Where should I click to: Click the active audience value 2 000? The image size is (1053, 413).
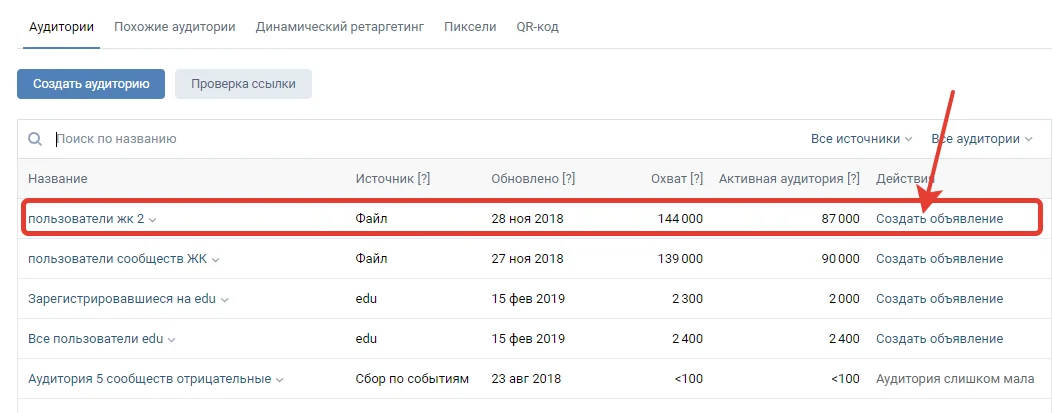pyautogui.click(x=844, y=299)
